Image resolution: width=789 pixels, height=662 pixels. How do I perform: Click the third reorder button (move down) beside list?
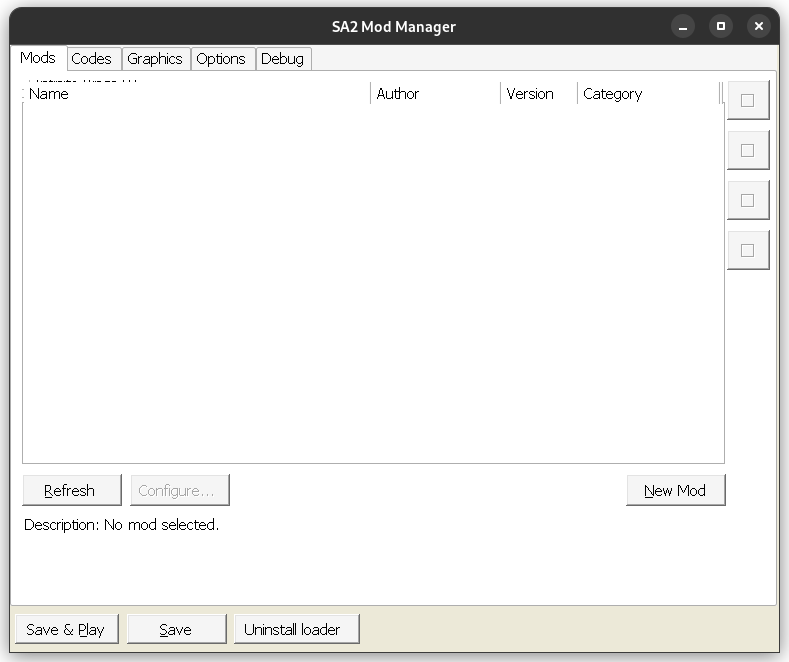pos(748,200)
